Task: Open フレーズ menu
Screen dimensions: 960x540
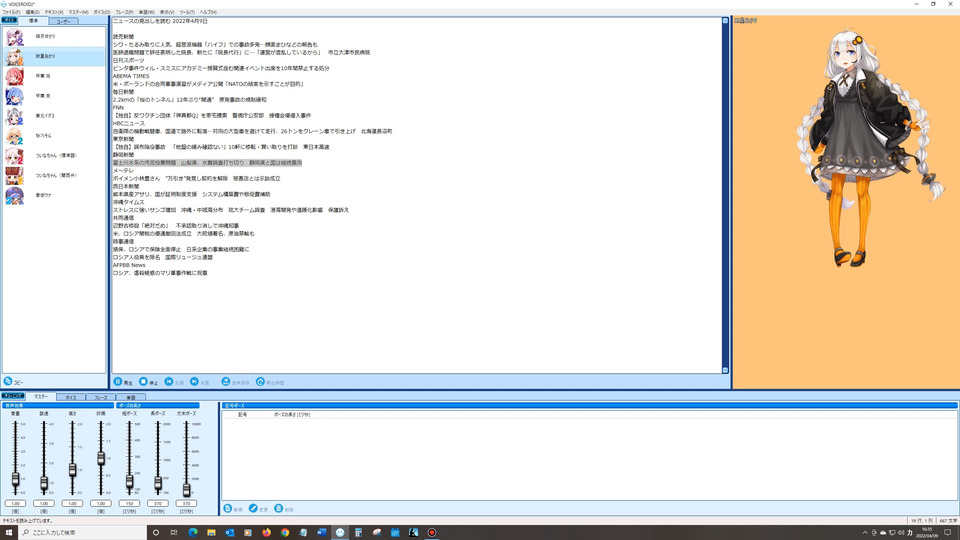Action: 124,12
